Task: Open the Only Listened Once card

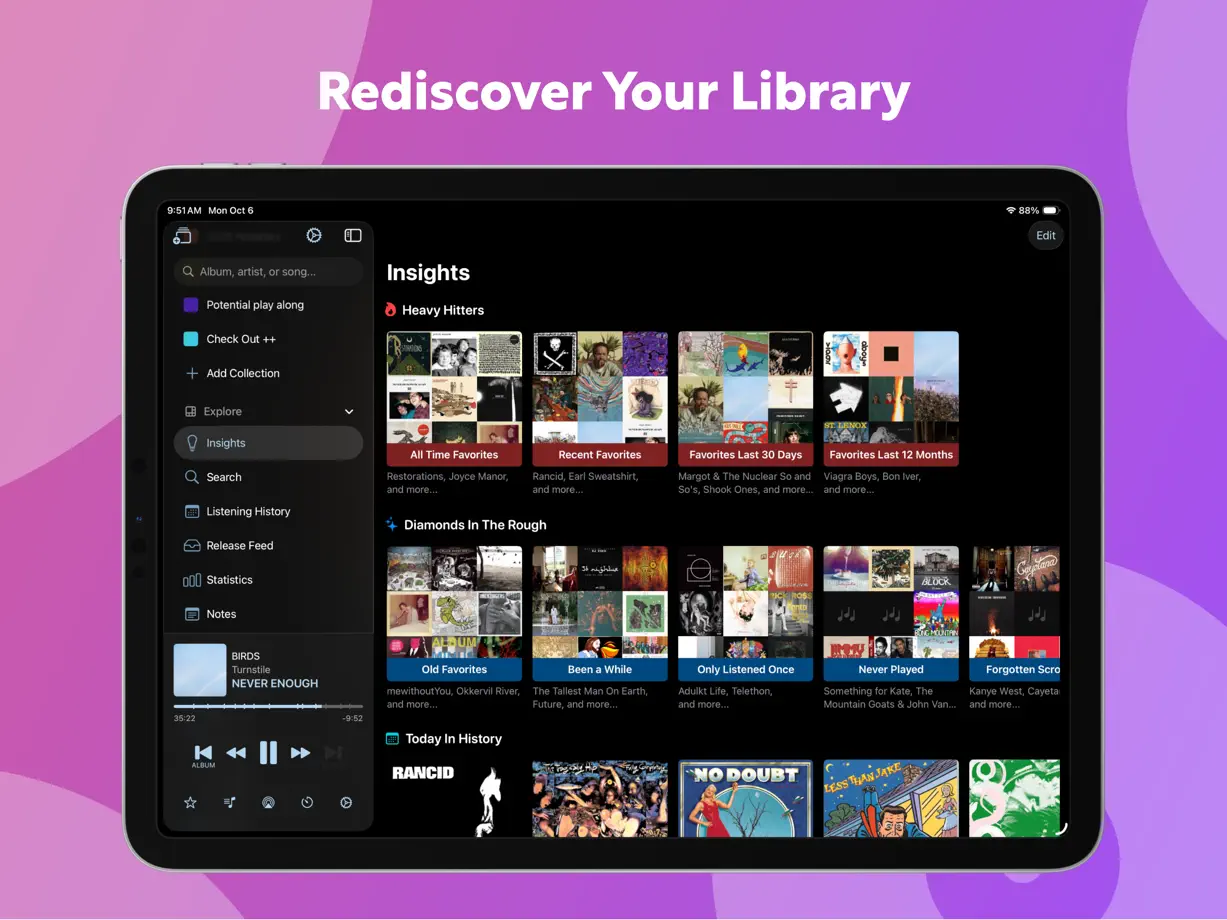Action: 746,614
